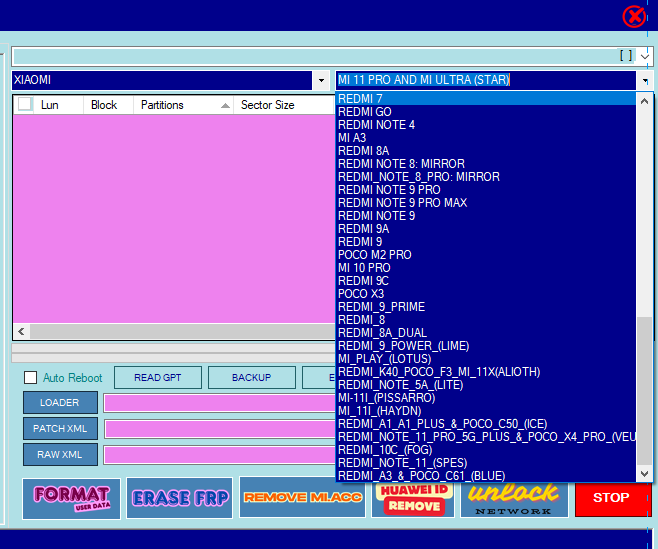Click the raw XML path field

(220, 455)
